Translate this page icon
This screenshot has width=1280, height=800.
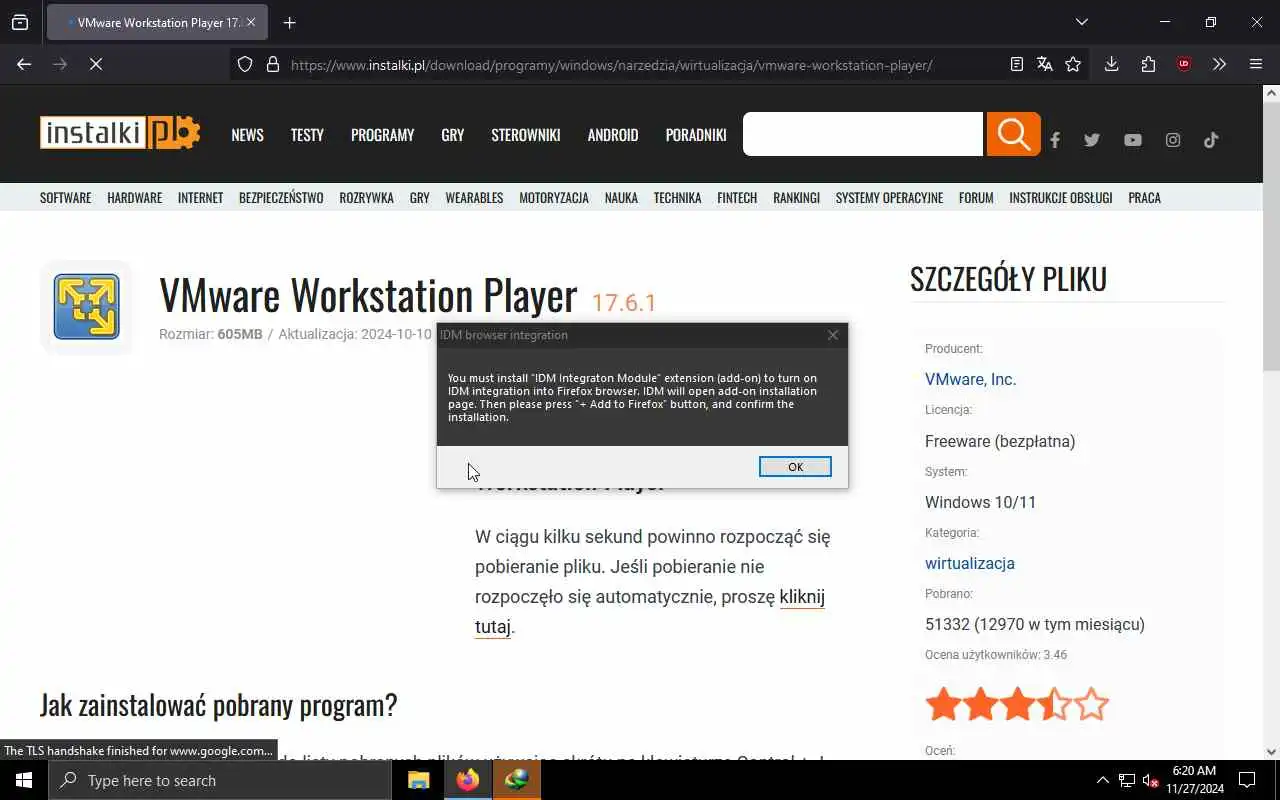[x=1045, y=64]
